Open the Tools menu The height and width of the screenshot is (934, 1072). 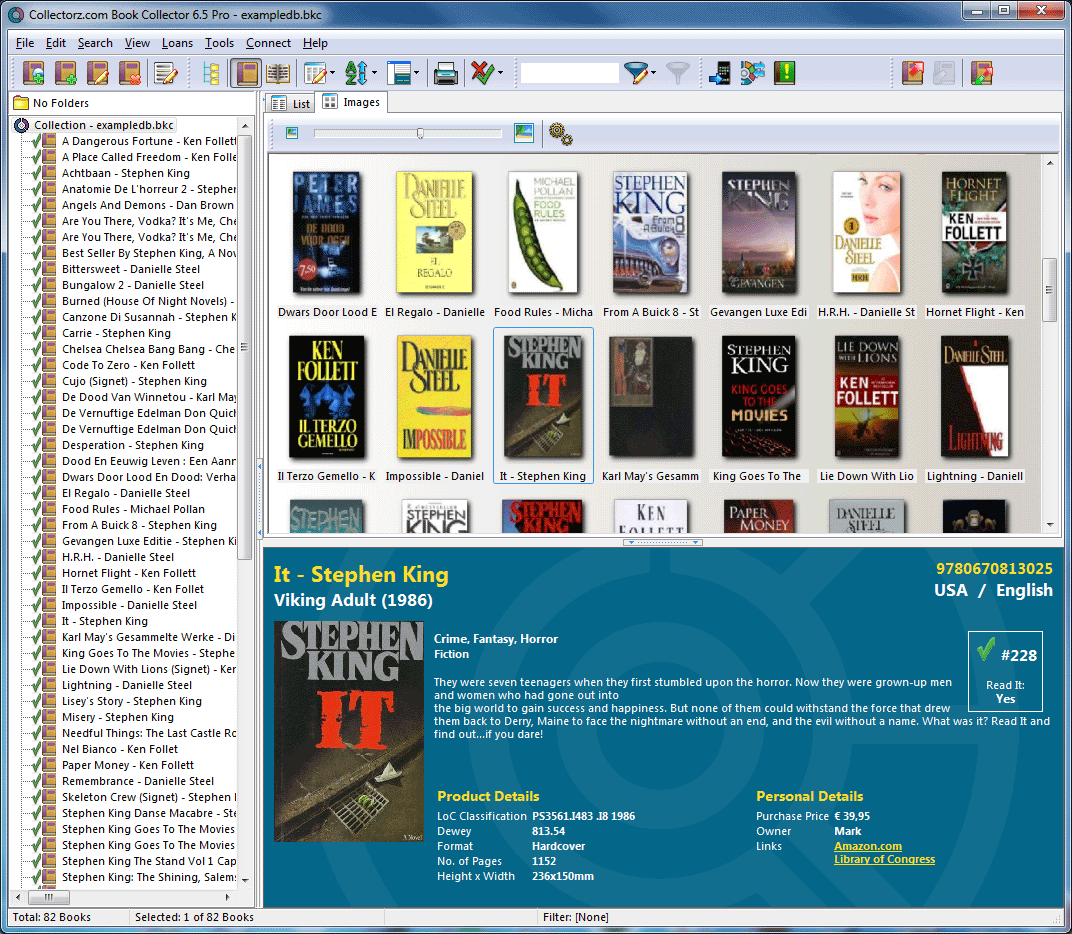pyautogui.click(x=219, y=43)
